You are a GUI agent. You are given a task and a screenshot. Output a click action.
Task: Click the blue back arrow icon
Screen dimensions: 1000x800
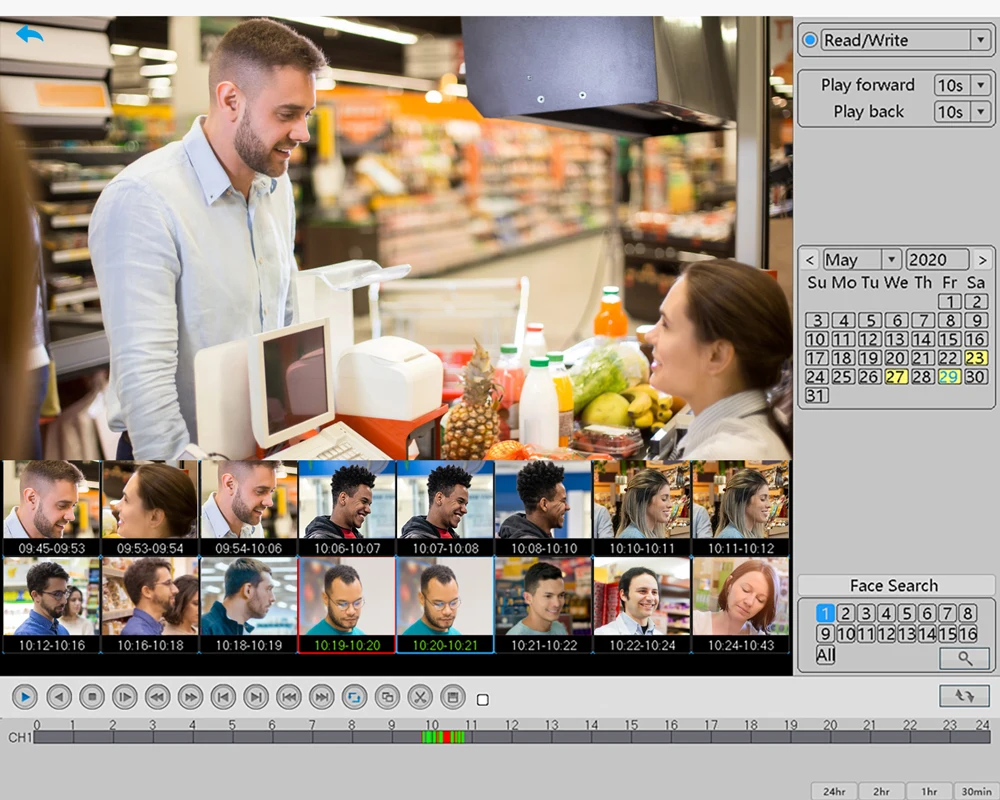pyautogui.click(x=29, y=35)
